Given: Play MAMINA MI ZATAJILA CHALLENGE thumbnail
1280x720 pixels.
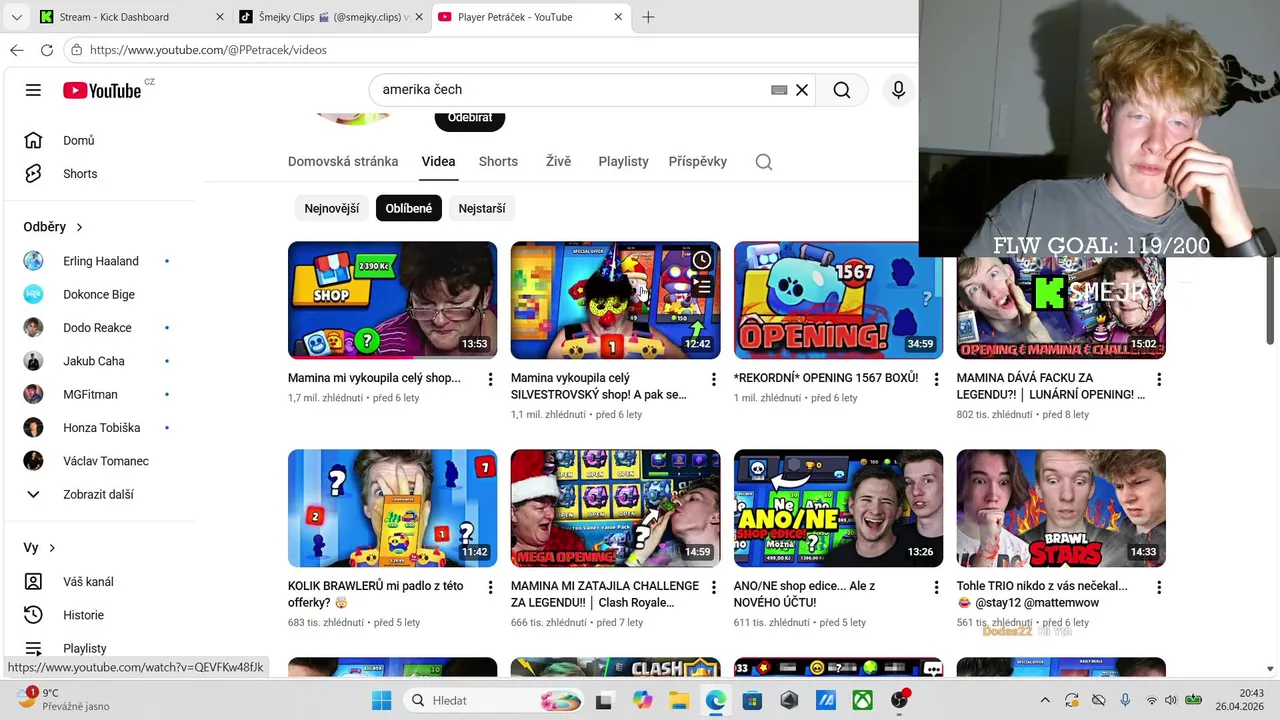Looking at the screenshot, I should pos(615,508).
